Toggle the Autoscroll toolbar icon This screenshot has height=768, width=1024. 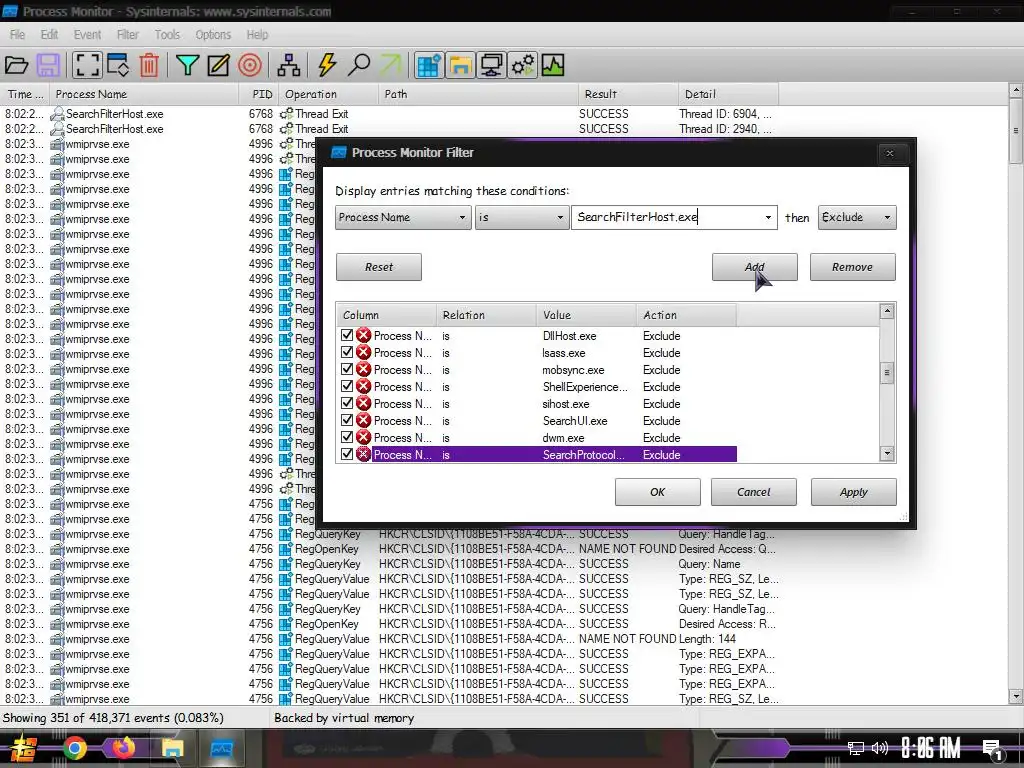click(118, 65)
